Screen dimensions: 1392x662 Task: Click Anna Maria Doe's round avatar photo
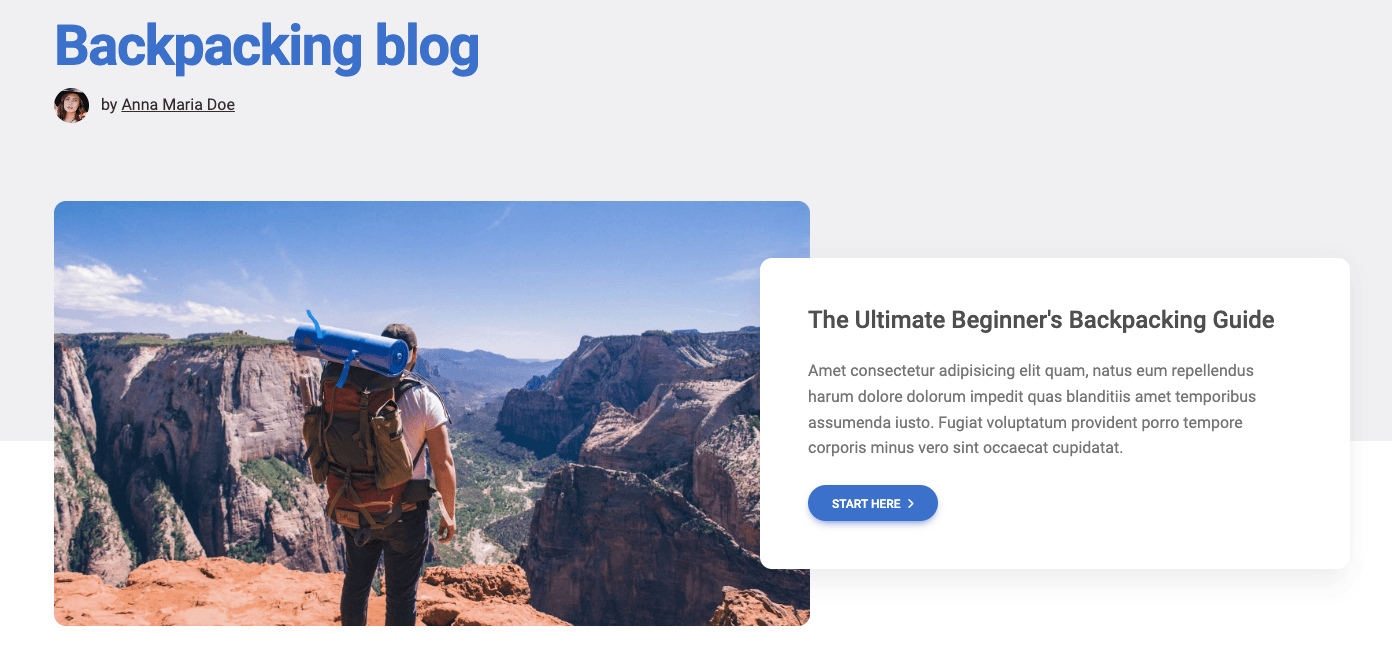pyautogui.click(x=71, y=105)
